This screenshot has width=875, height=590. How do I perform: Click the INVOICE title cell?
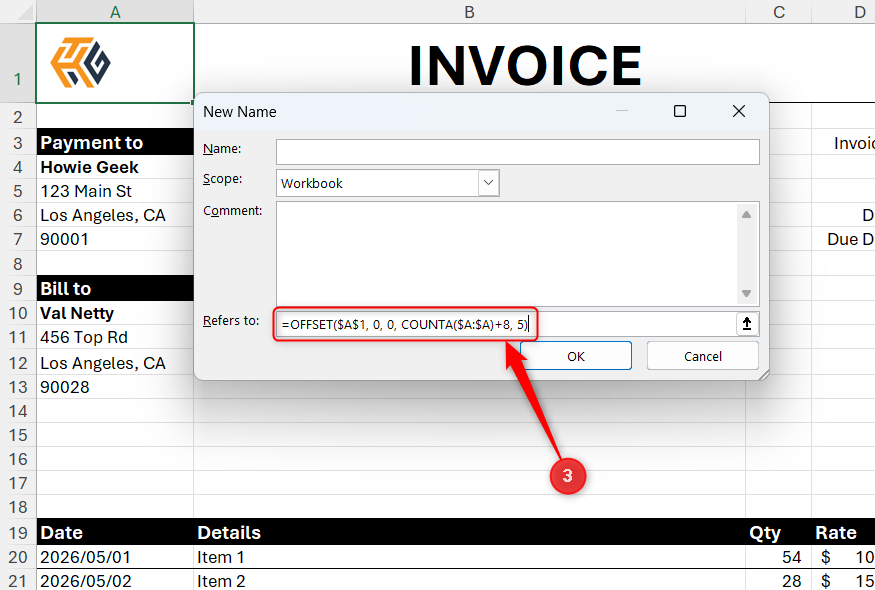click(x=525, y=65)
